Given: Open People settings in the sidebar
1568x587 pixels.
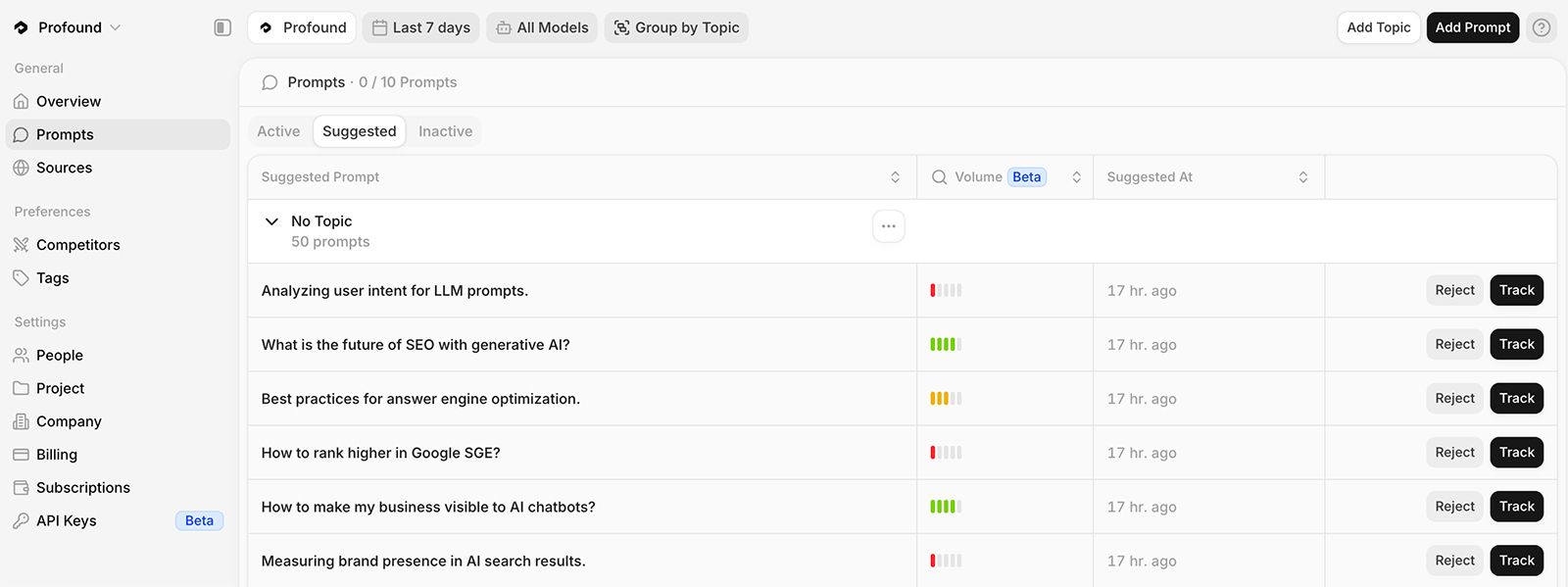Looking at the screenshot, I should coord(118,355).
